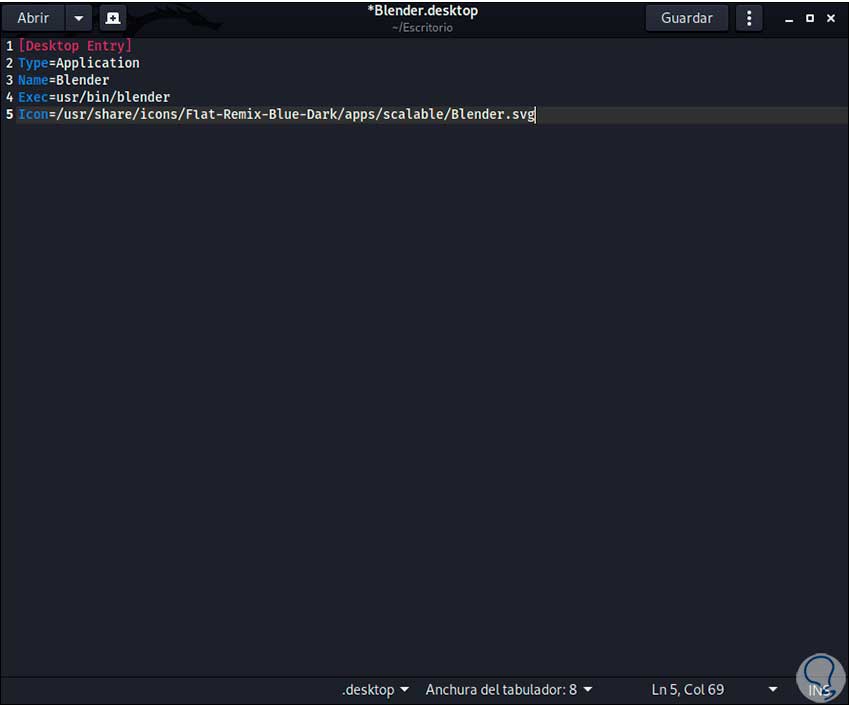This screenshot has width=849, height=706.
Task: Place cursor in Type=Application line
Action: [x=79, y=63]
